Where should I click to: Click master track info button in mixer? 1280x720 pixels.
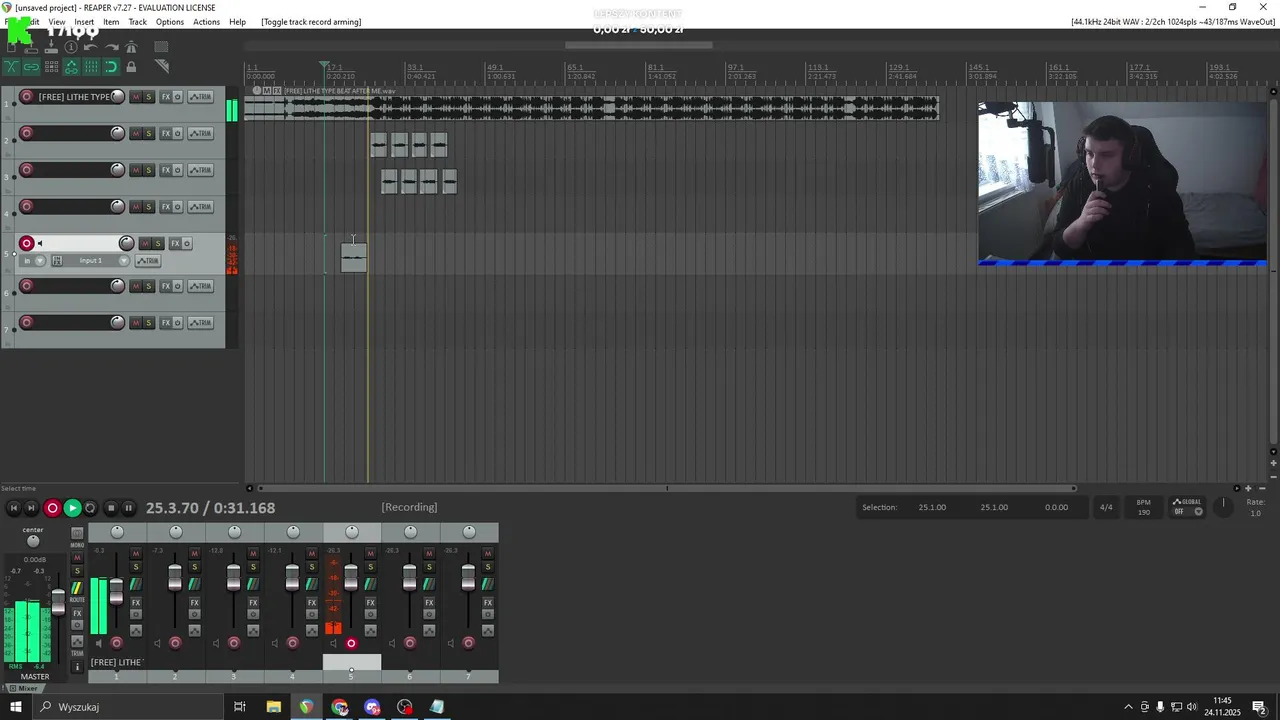77,667
